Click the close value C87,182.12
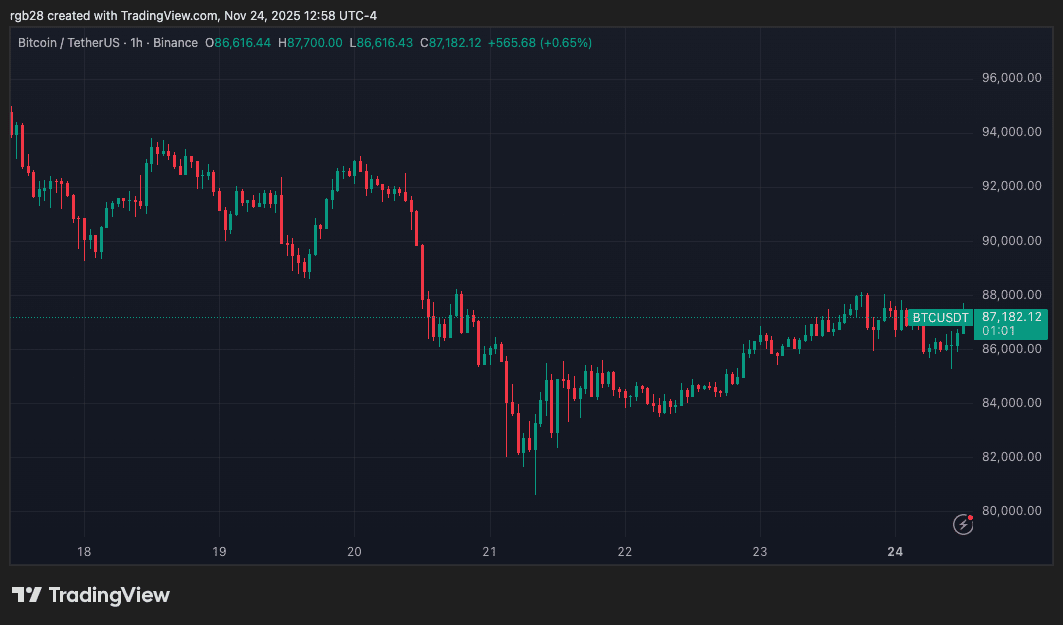Image resolution: width=1063 pixels, height=625 pixels. click(x=451, y=43)
